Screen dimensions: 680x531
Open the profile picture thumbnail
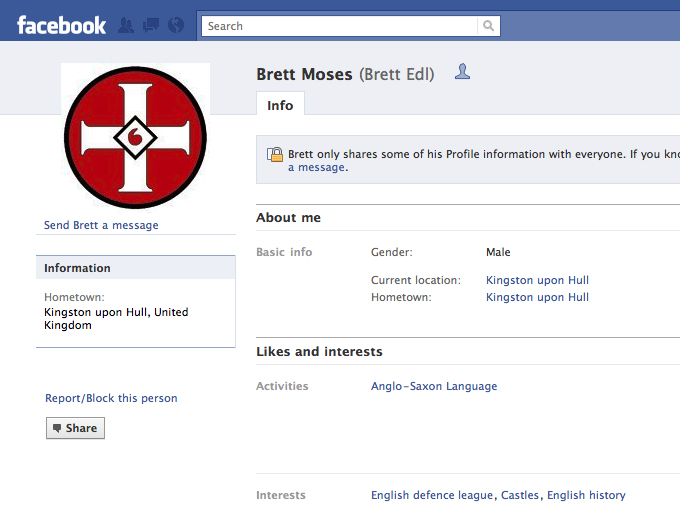[x=135, y=135]
